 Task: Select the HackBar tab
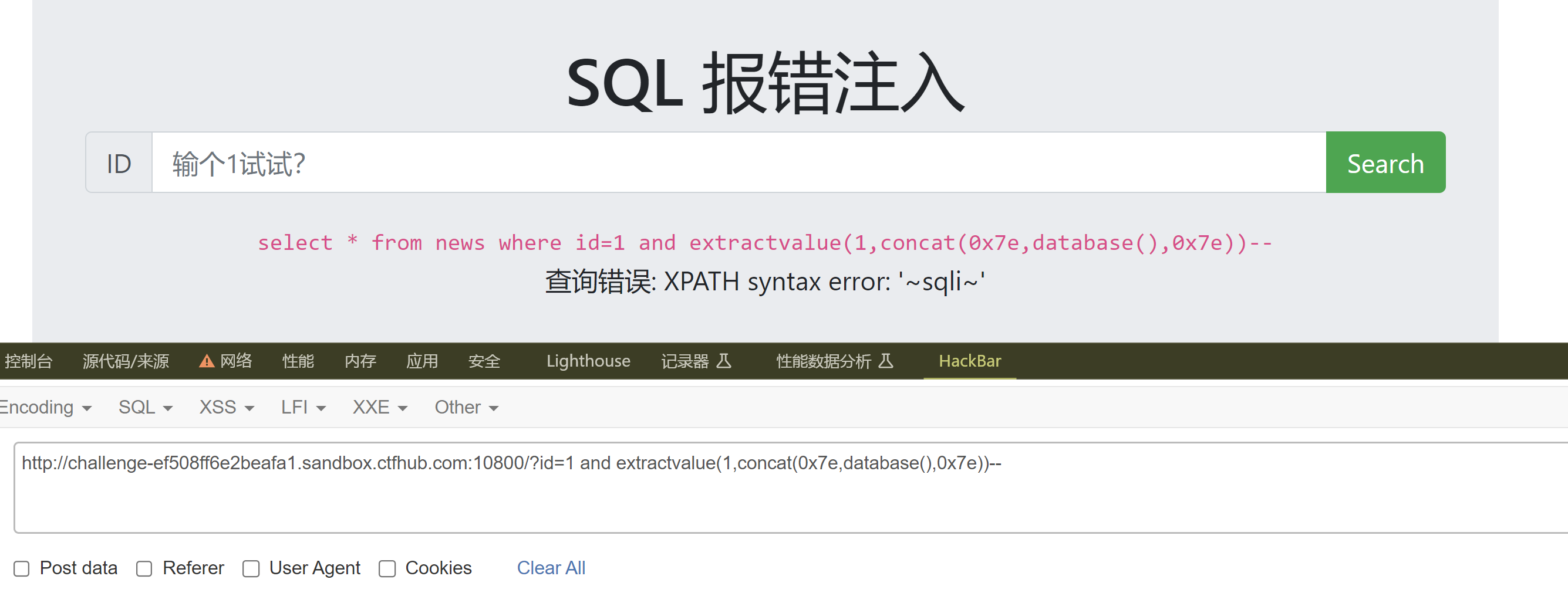click(x=970, y=361)
